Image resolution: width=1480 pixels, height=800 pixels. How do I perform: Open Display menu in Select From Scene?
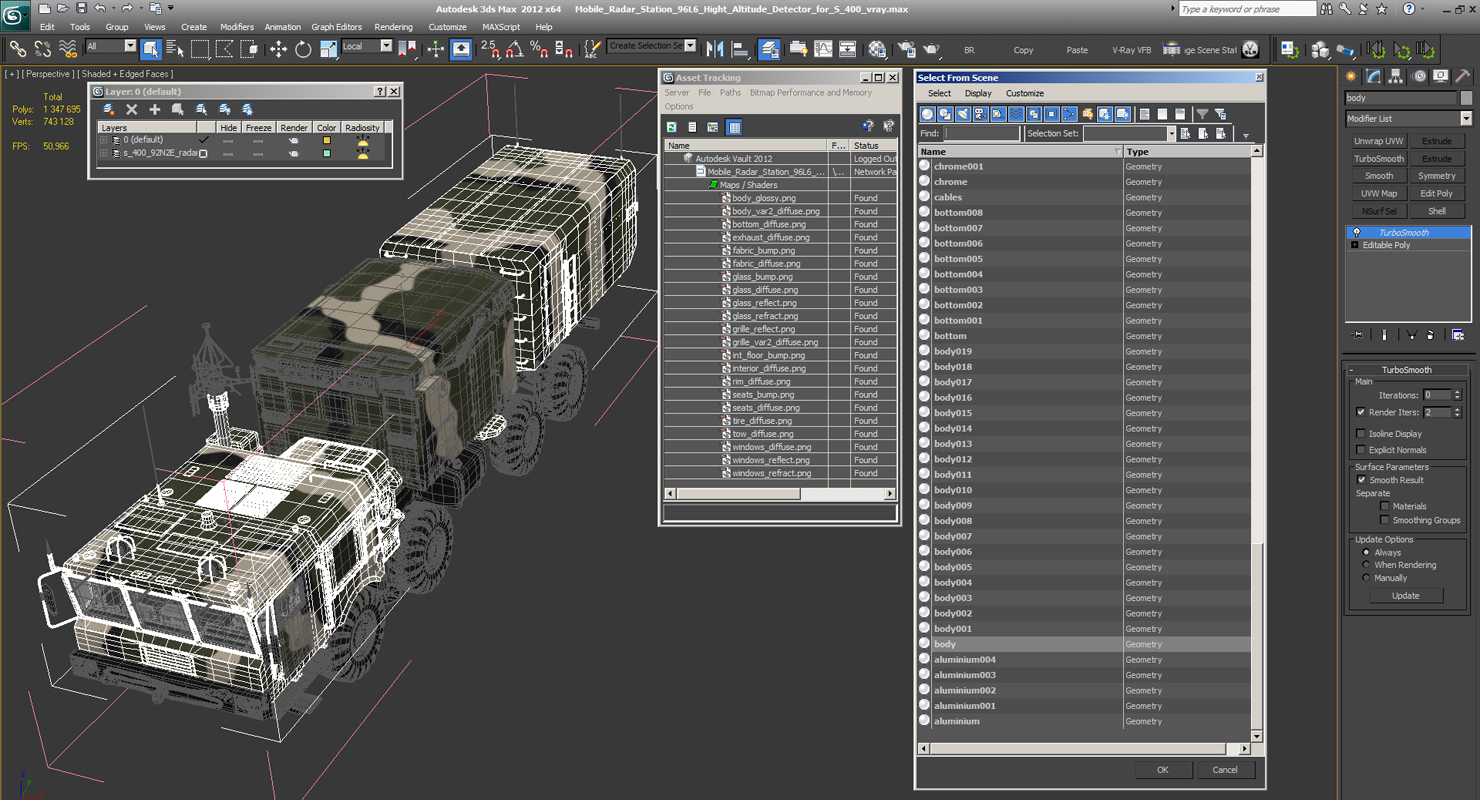[978, 93]
